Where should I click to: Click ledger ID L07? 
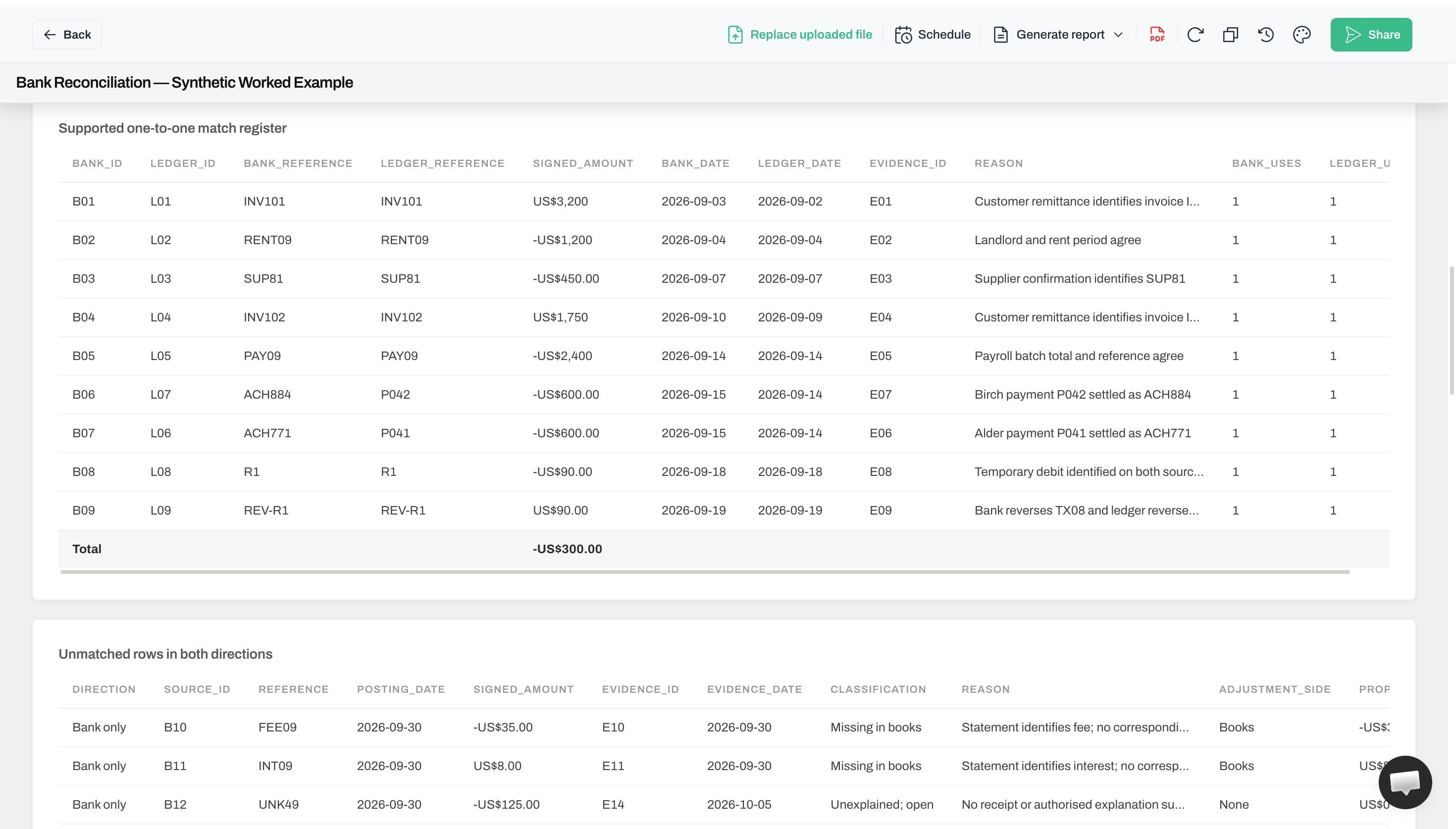160,395
